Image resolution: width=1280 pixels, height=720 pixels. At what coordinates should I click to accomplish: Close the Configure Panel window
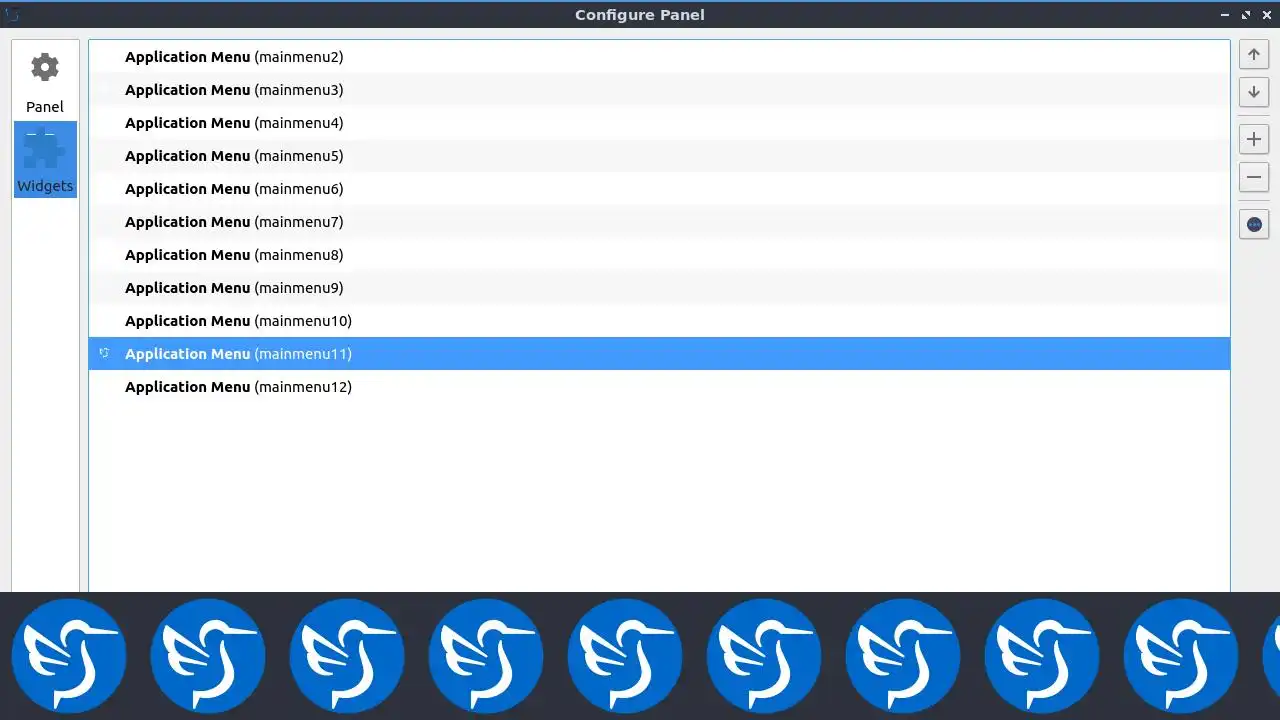pyautogui.click(x=1266, y=15)
